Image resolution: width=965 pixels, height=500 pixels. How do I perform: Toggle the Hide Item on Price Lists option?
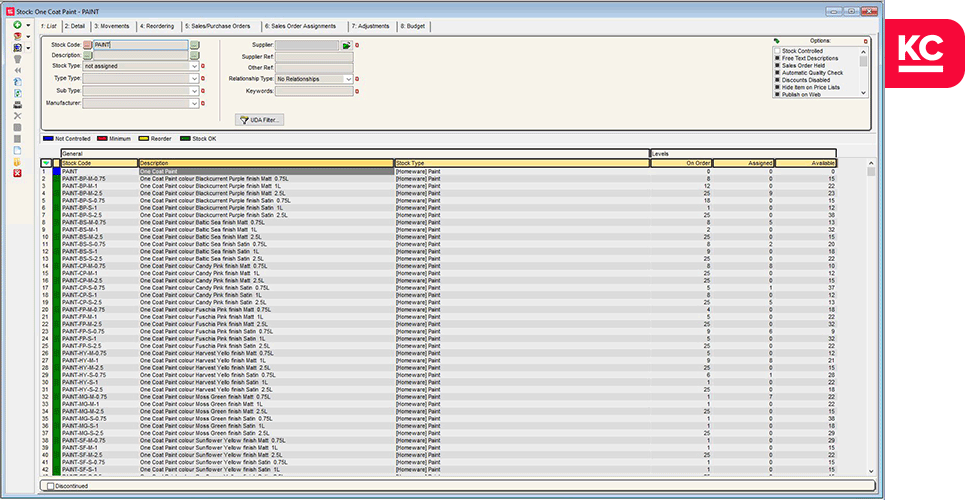[777, 87]
